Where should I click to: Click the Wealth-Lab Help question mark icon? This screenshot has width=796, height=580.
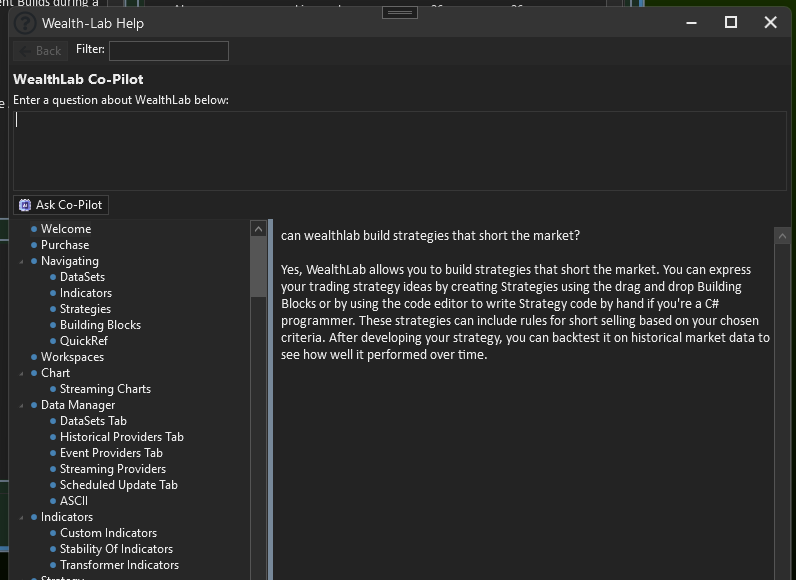[x=24, y=23]
